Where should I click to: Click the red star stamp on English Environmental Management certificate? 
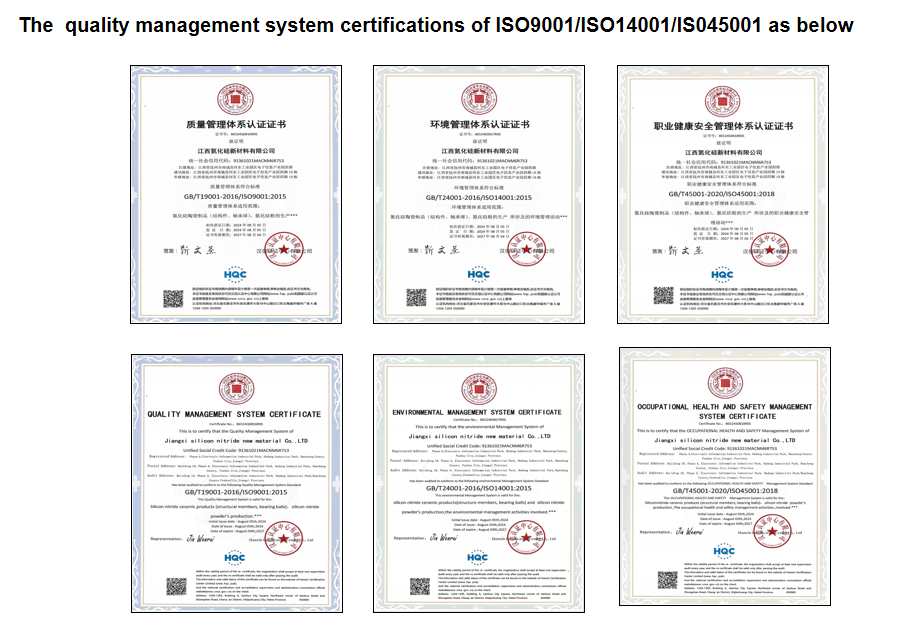[x=527, y=538]
